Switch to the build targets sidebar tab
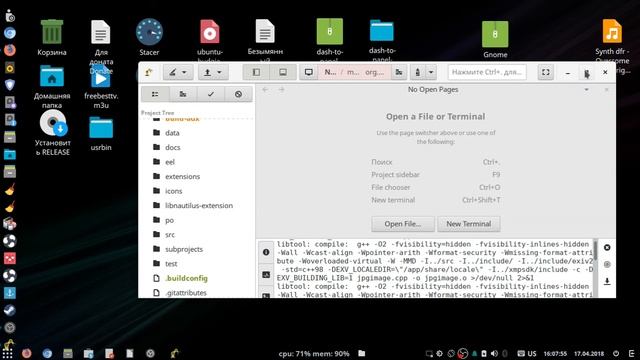The image size is (640, 360). [183, 94]
